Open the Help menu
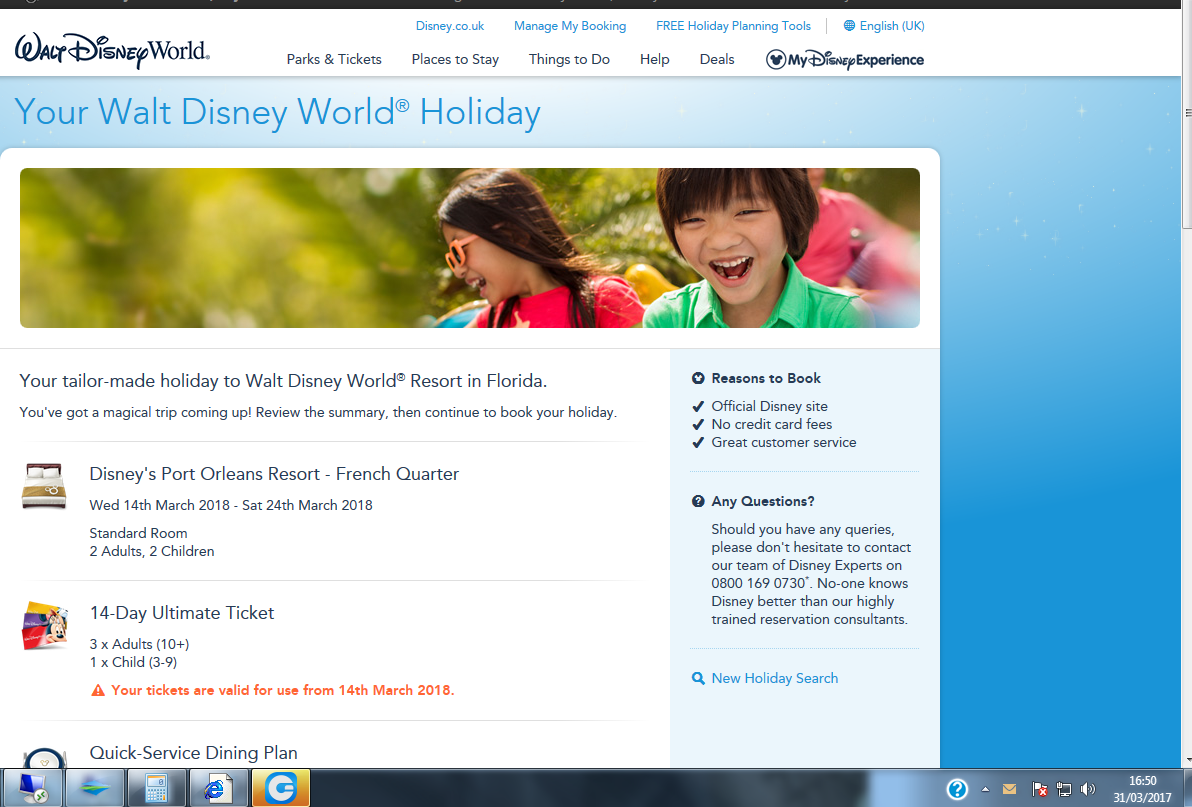 click(x=655, y=59)
